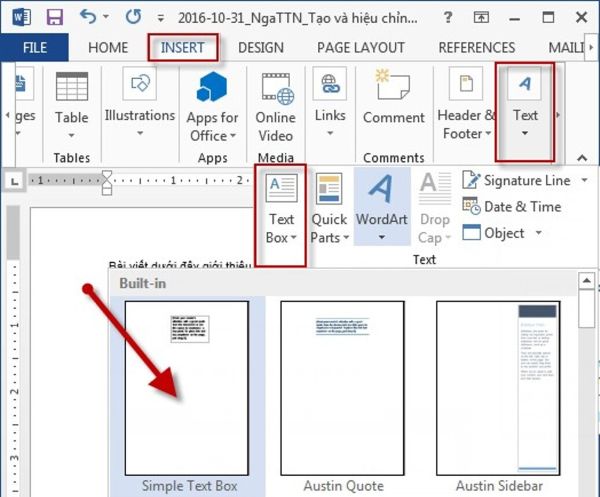Open the FILE menu

tap(35, 47)
